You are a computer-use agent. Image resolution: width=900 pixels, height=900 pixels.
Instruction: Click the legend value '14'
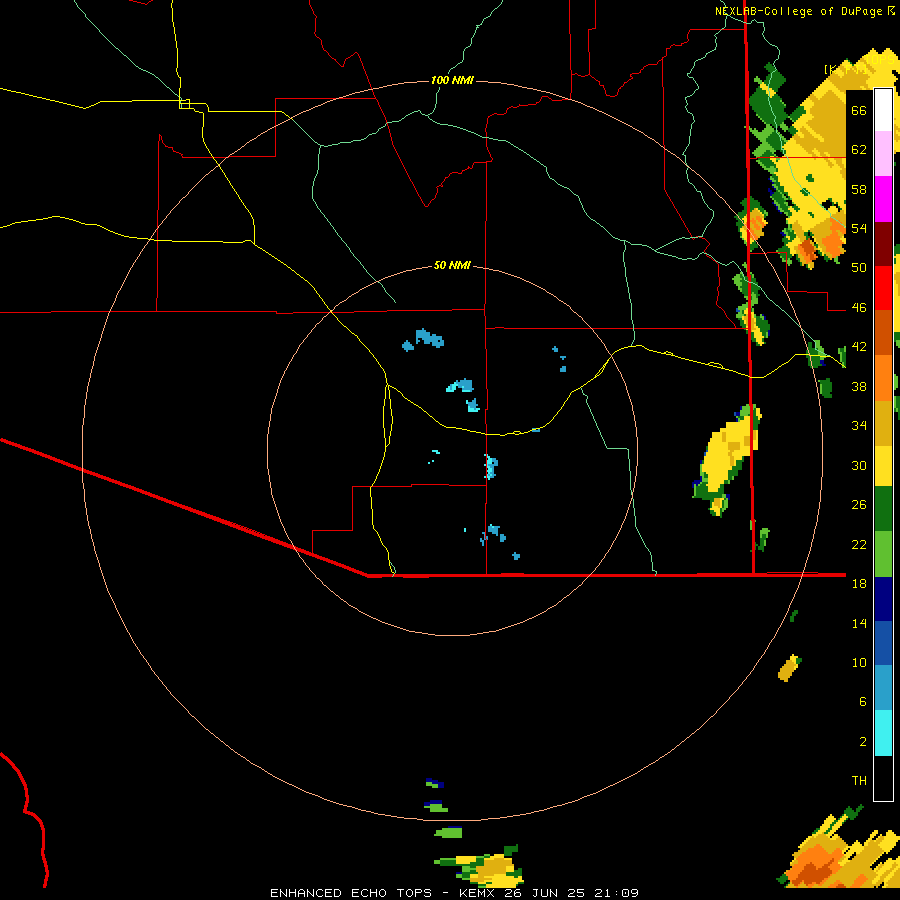coord(859,623)
